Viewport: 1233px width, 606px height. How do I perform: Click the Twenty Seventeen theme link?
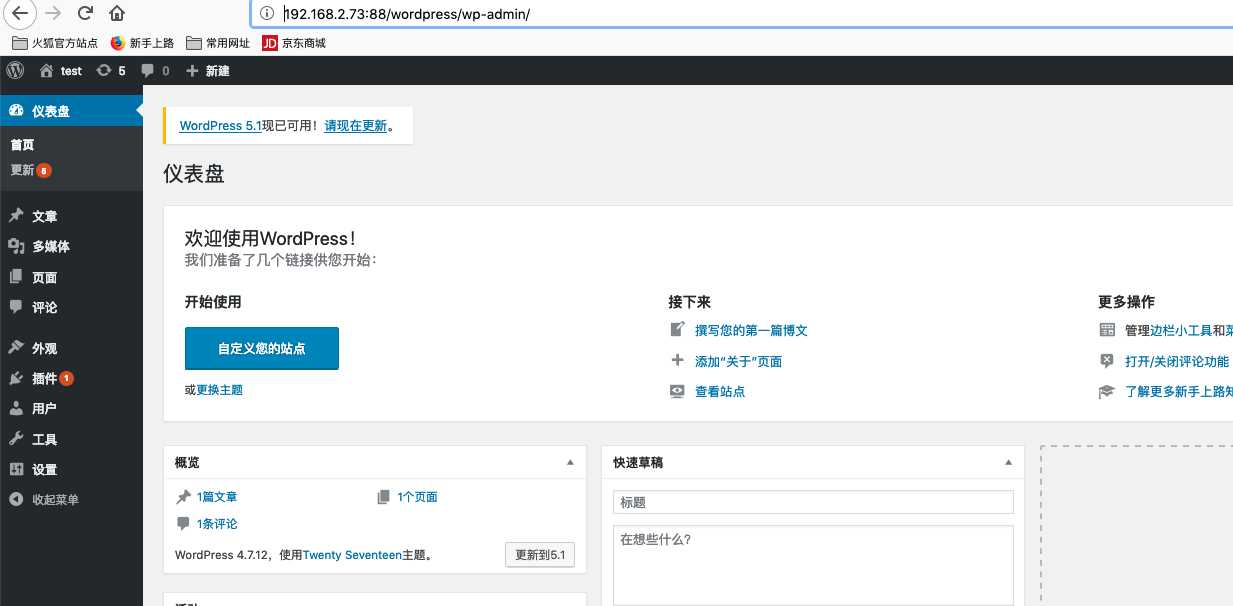tap(352, 554)
